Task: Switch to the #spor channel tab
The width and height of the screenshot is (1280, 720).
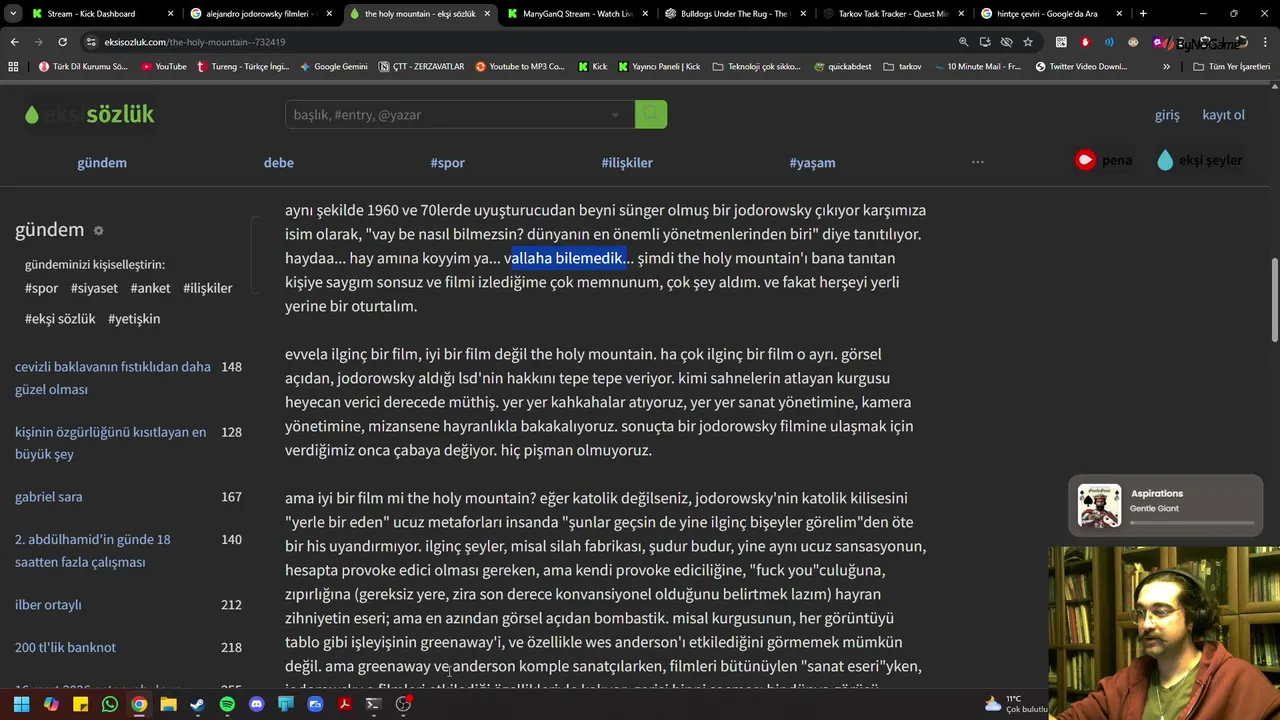Action: (448, 162)
